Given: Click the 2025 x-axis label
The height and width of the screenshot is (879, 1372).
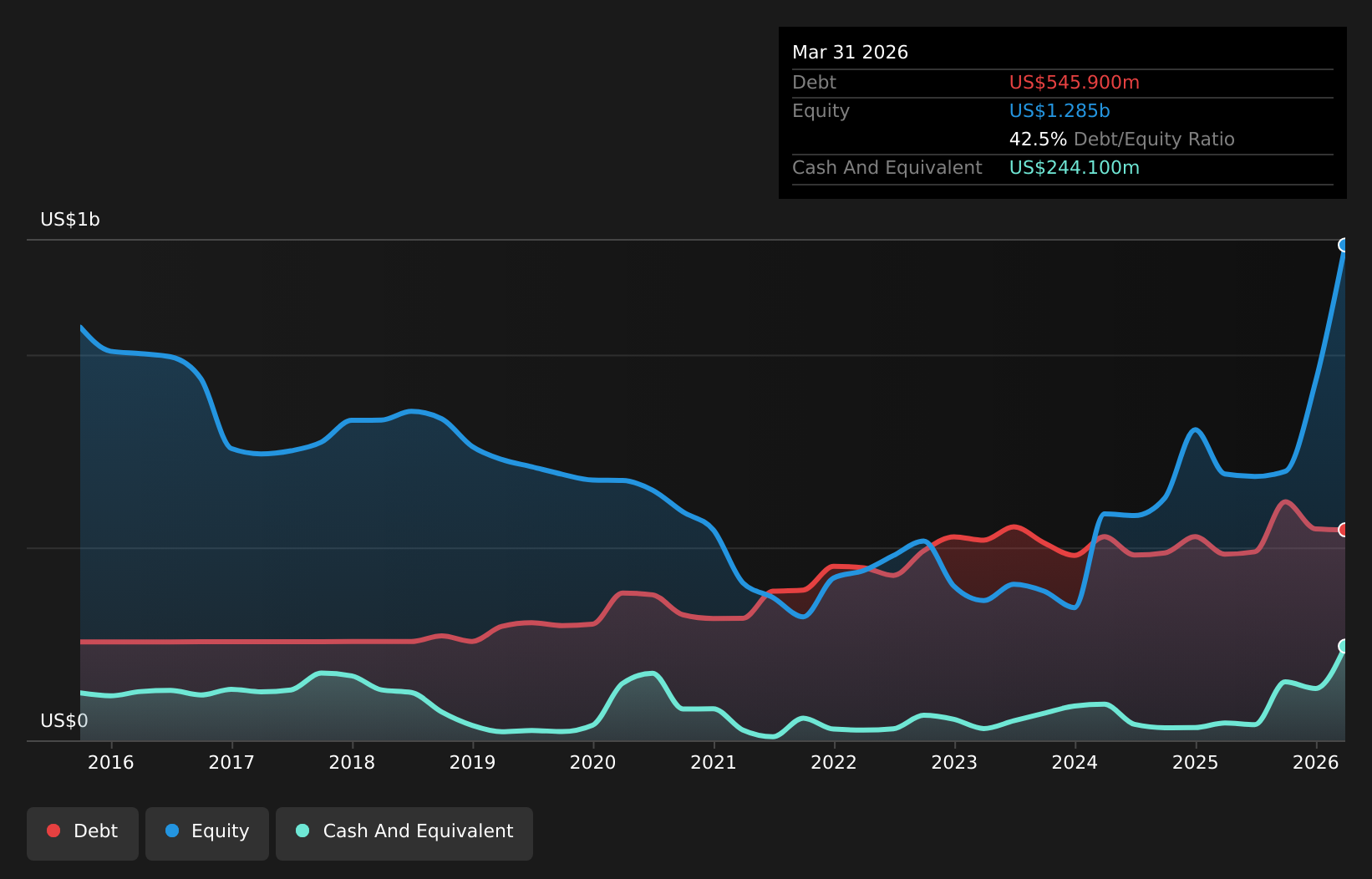Looking at the screenshot, I should (1196, 762).
